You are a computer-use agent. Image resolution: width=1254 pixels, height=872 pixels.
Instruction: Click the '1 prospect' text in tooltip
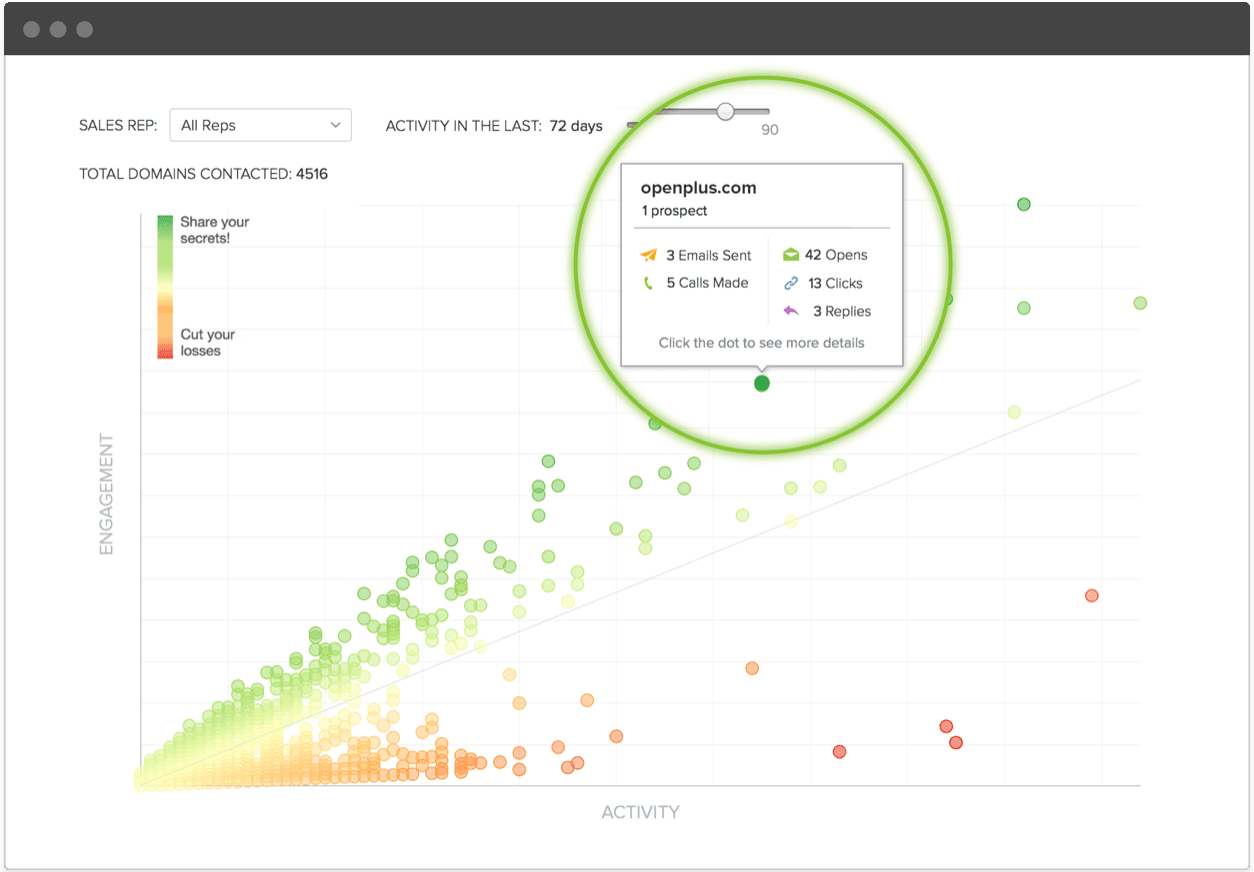pyautogui.click(x=674, y=211)
